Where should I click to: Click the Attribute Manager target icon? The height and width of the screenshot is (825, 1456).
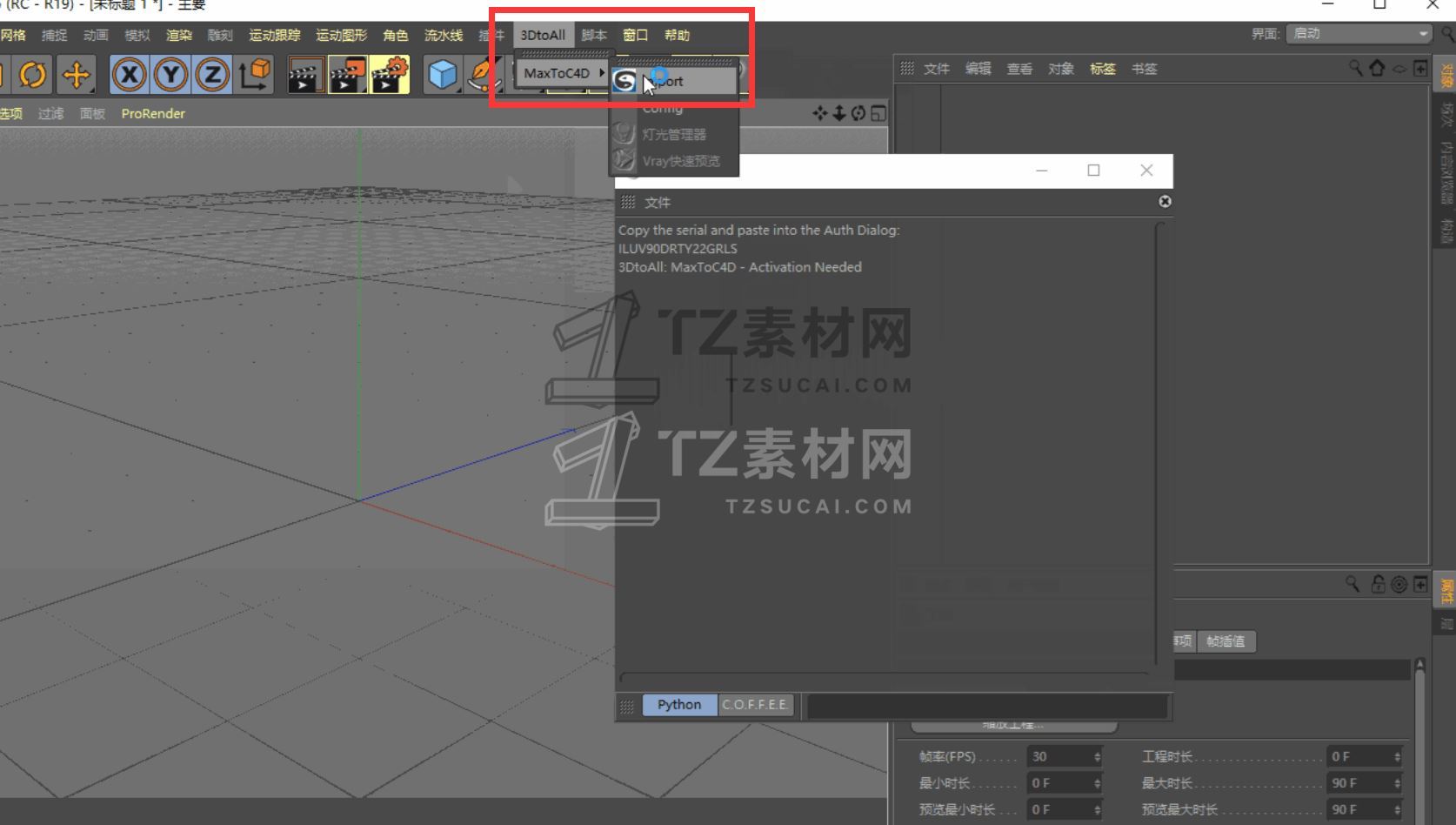point(1399,585)
